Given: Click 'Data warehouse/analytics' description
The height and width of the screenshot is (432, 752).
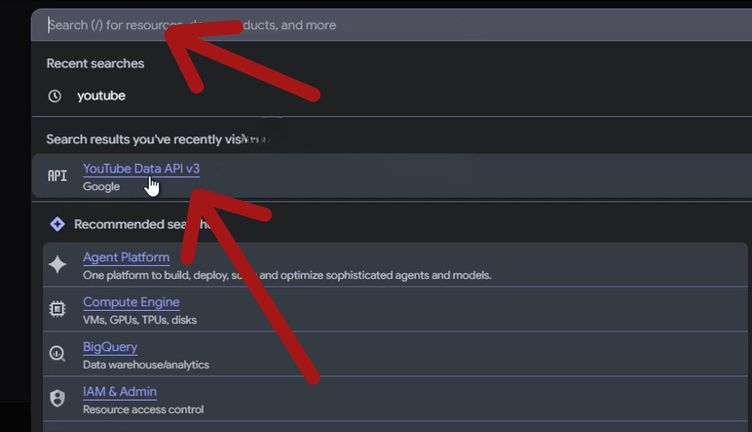Looking at the screenshot, I should tap(146, 365).
